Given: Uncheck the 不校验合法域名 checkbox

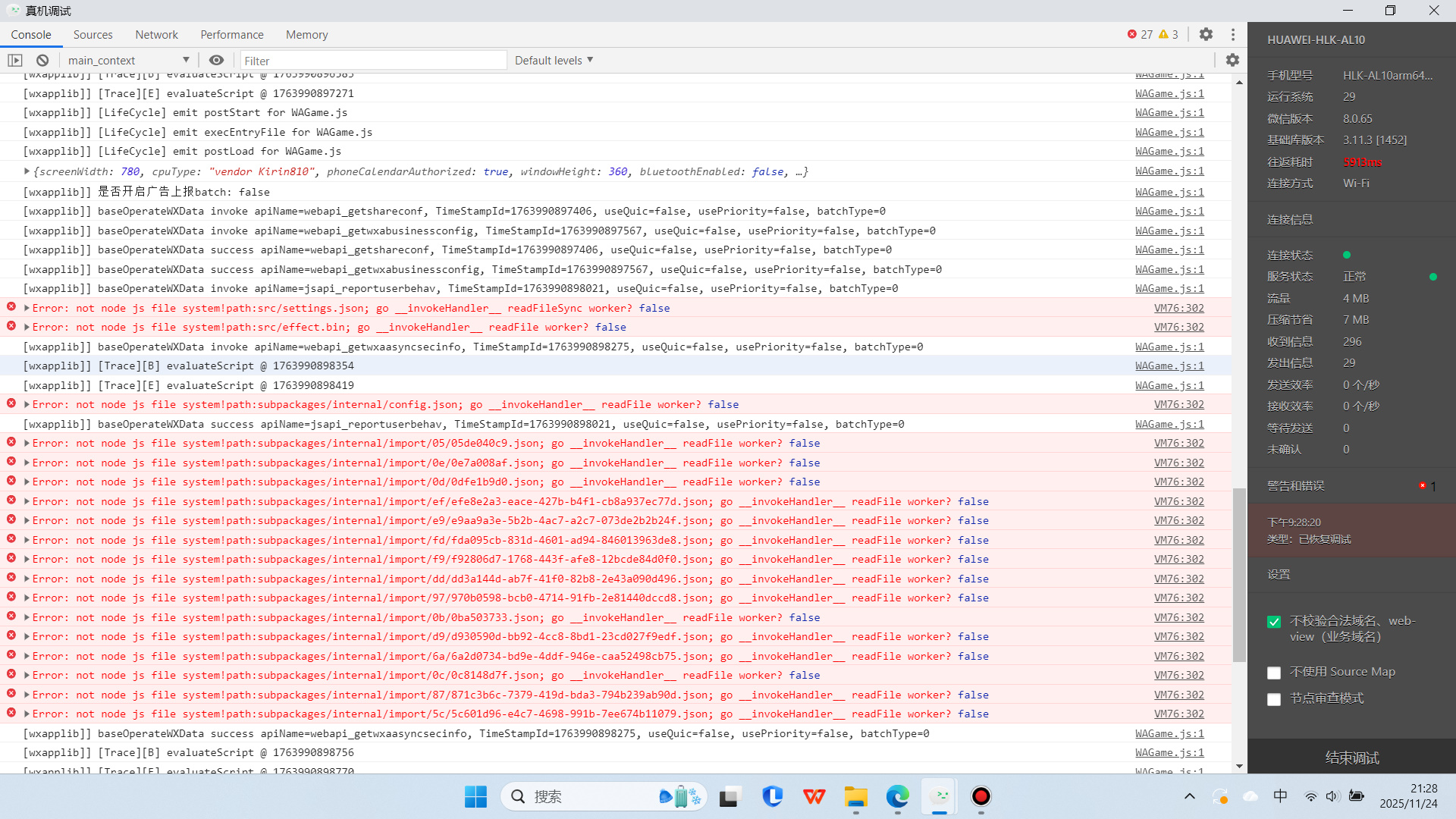Looking at the screenshot, I should point(1274,622).
